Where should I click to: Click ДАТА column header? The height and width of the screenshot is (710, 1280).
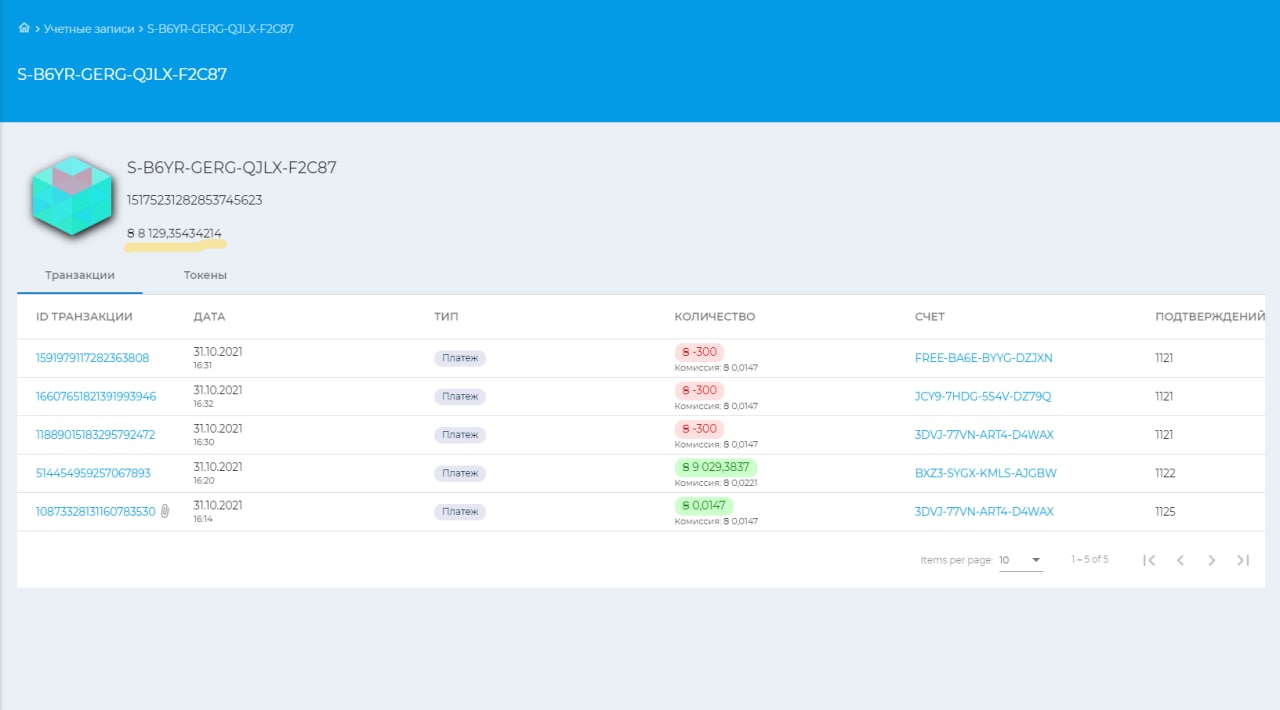point(209,317)
